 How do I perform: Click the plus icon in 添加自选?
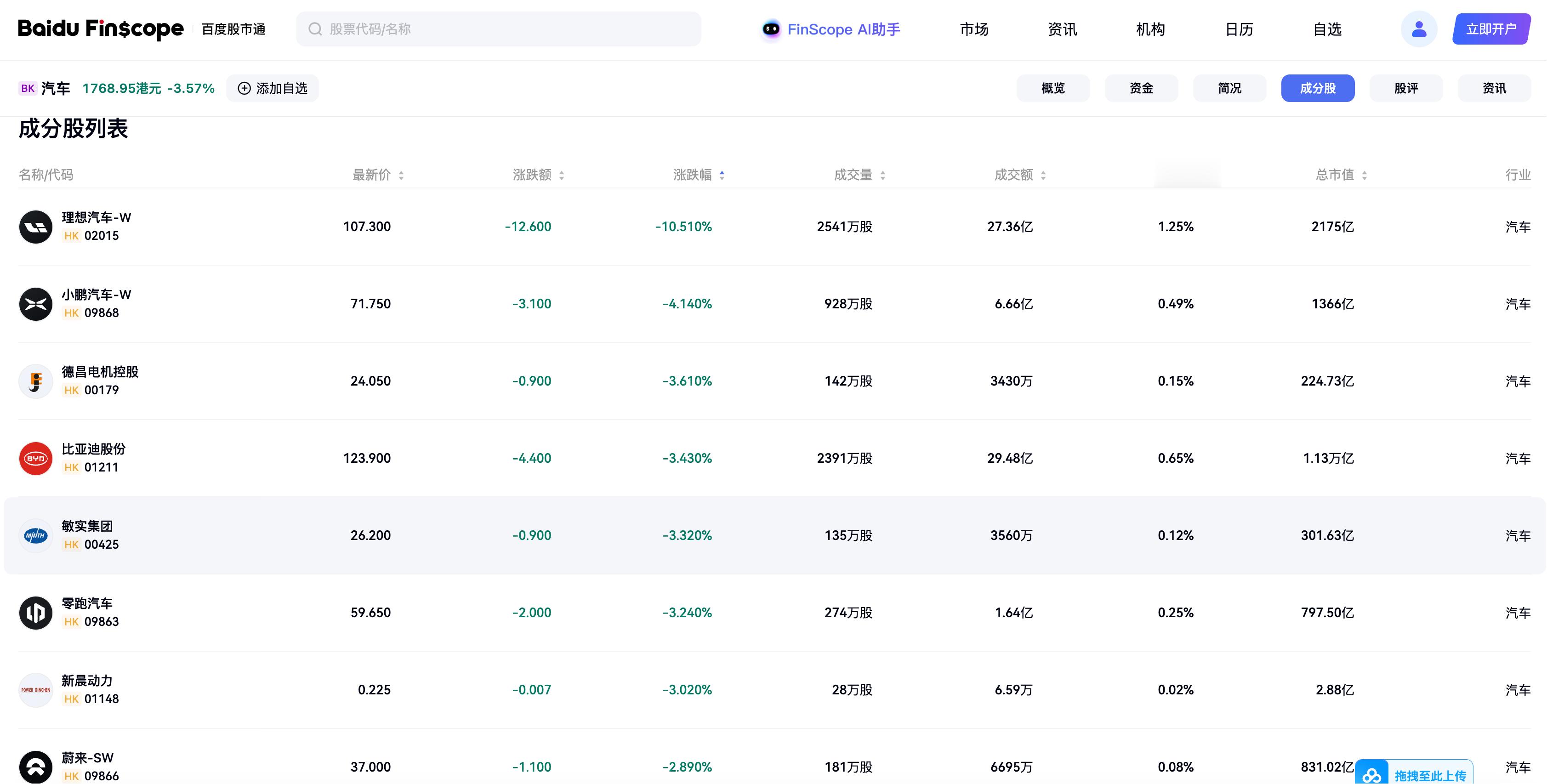coord(245,88)
